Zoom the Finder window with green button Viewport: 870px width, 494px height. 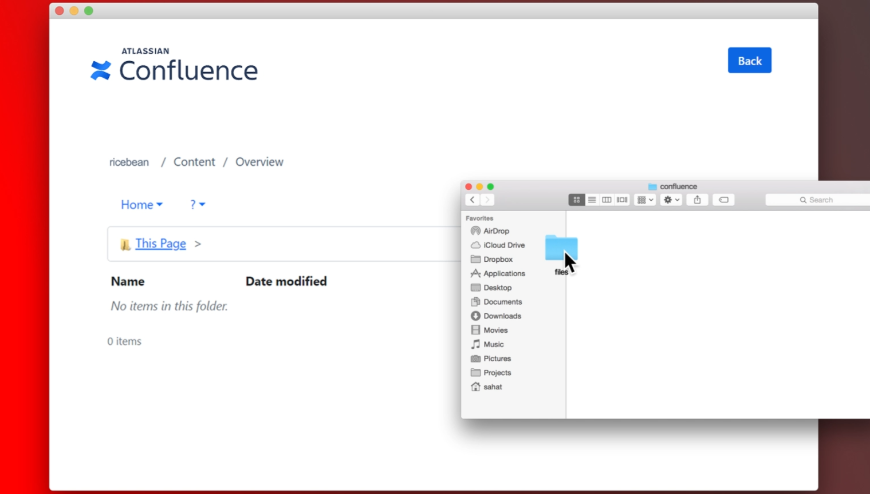[x=490, y=186]
